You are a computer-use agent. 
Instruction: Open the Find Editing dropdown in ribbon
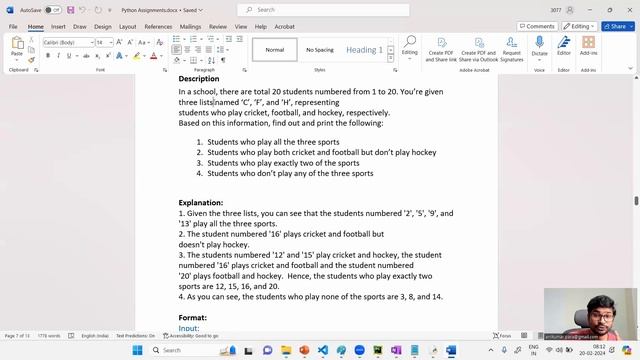point(409,48)
